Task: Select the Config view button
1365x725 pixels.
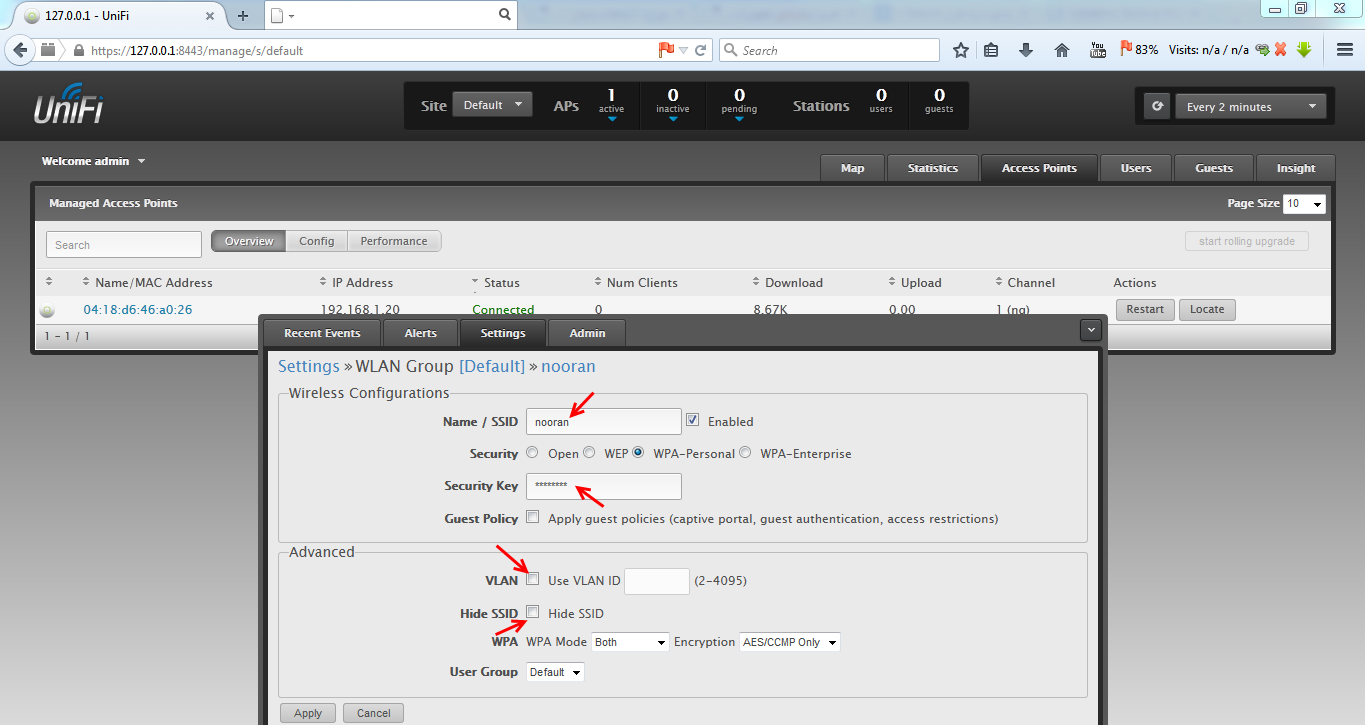Action: click(317, 241)
